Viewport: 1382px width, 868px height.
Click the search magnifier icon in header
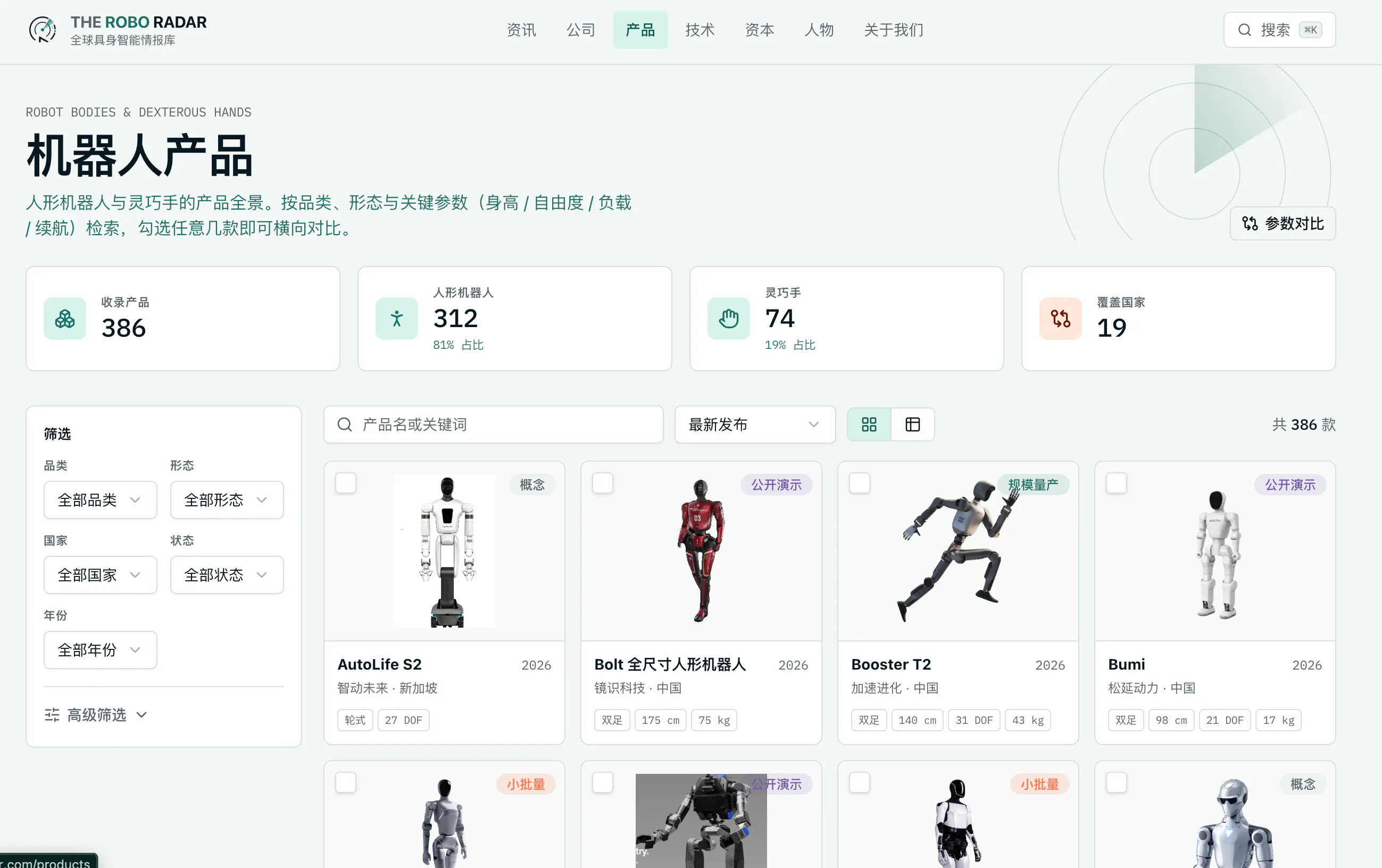1244,30
